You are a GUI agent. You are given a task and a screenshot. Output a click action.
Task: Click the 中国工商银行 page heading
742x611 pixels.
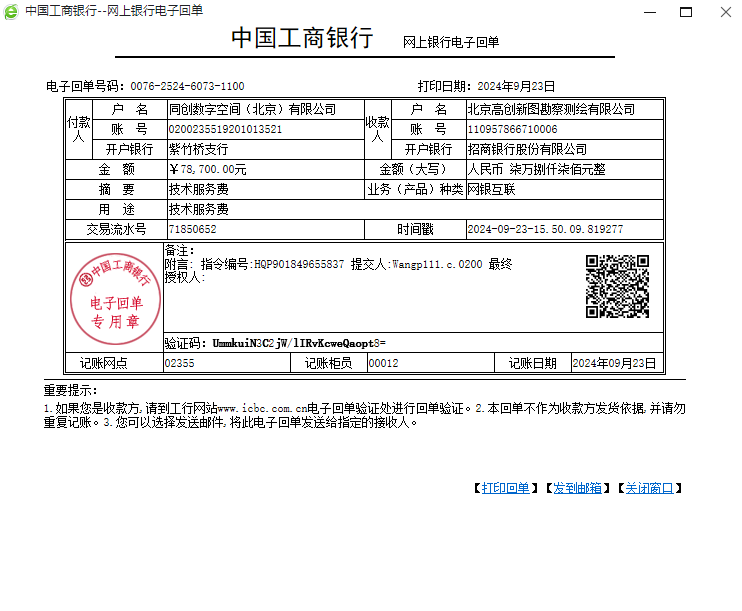click(302, 37)
